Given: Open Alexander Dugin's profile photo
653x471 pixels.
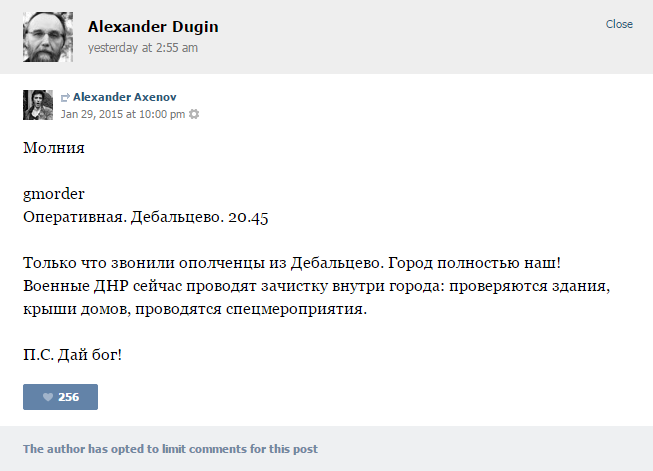Looking at the screenshot, I should coord(48,37).
